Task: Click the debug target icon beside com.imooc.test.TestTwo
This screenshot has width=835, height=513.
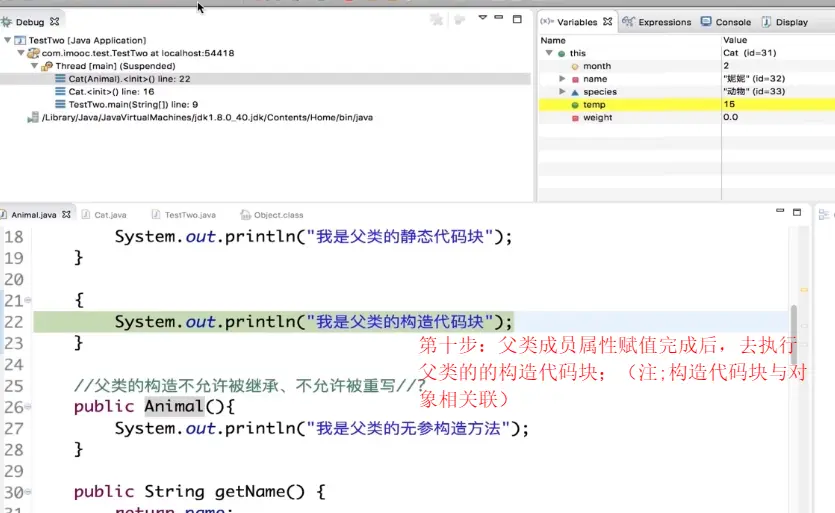Action: click(34, 53)
